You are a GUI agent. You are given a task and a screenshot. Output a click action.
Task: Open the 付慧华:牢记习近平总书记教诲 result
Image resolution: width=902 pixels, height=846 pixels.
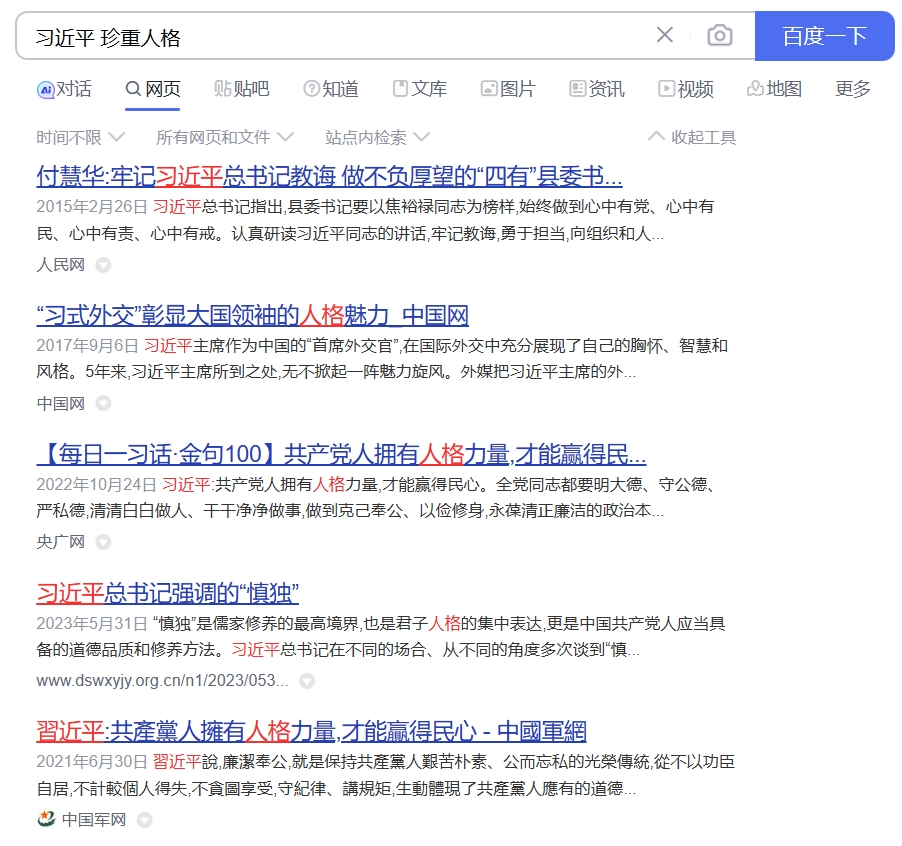pos(329,176)
